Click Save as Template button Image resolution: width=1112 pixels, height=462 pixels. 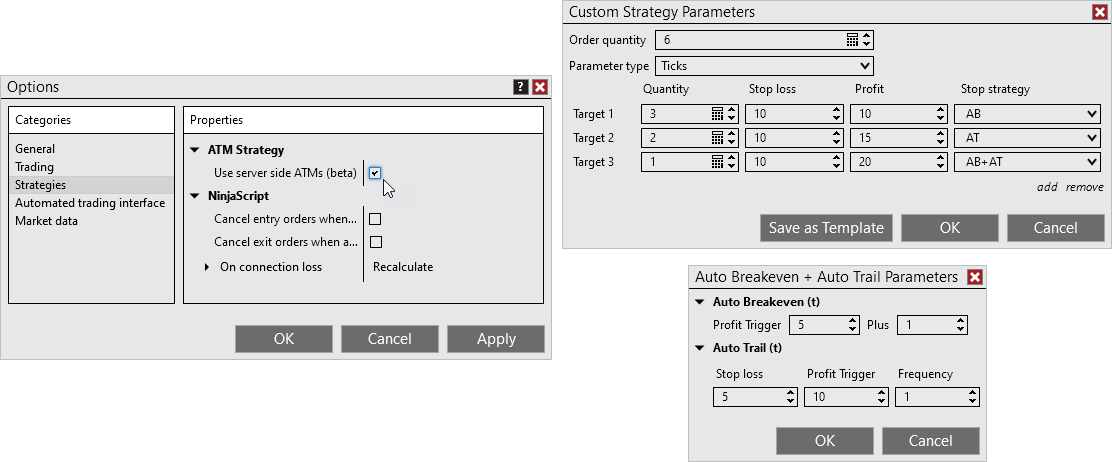826,228
